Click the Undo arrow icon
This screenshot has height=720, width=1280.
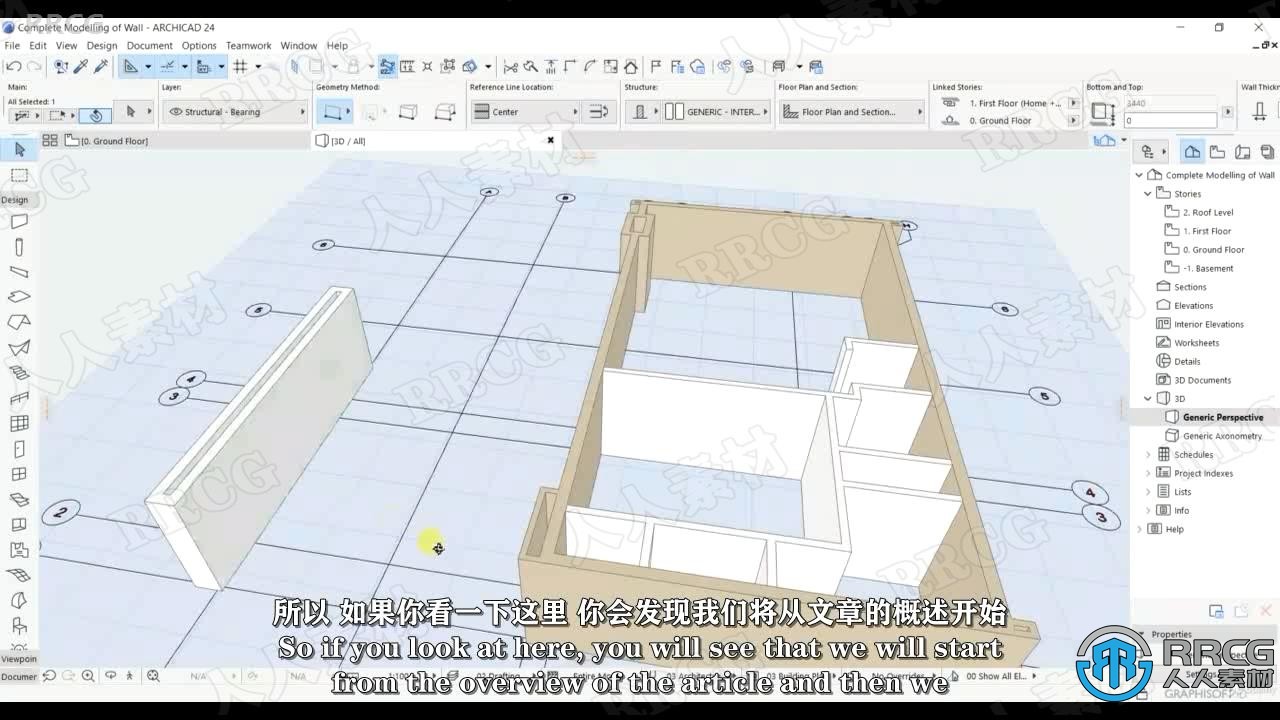coord(14,66)
